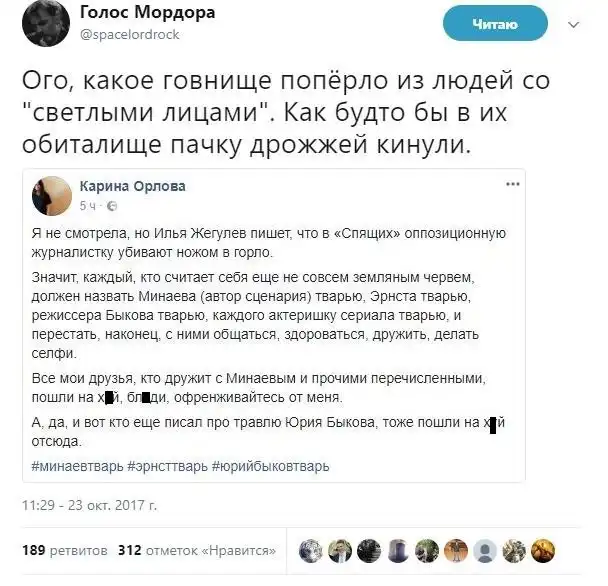Click the default gray silhouette liker avatar

click(485, 551)
